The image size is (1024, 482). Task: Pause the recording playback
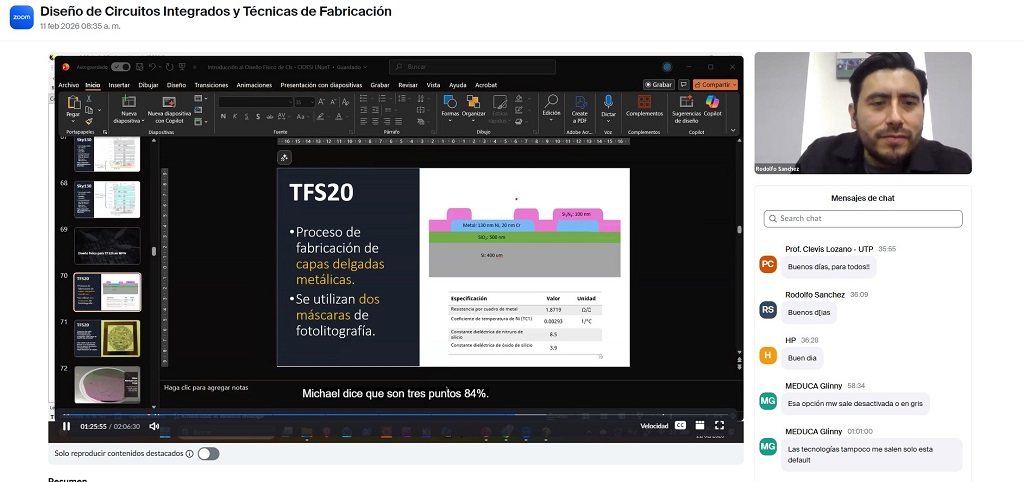[66, 426]
